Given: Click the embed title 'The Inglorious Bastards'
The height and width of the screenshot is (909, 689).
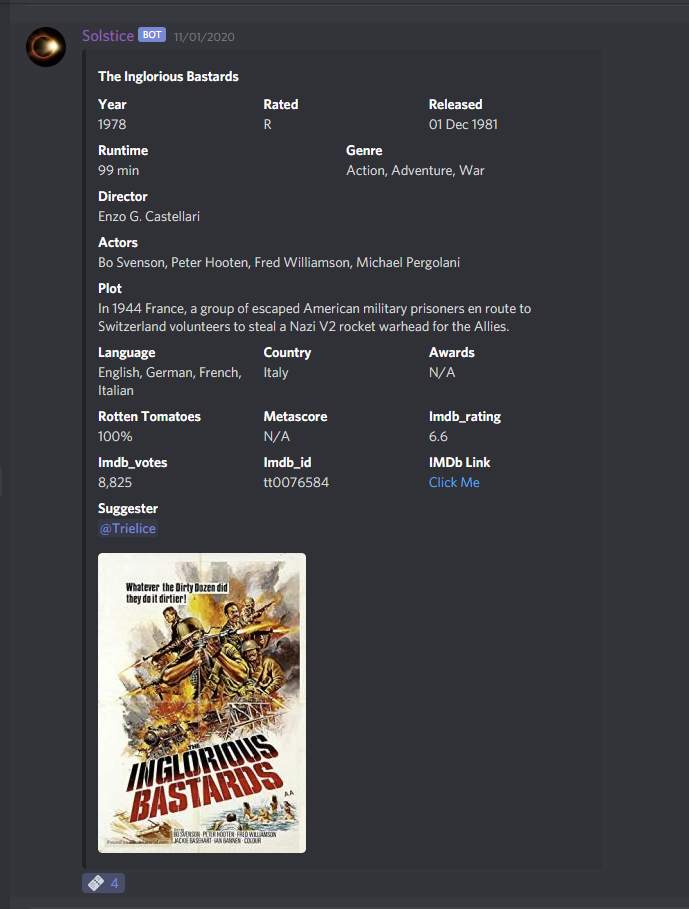Looking at the screenshot, I should click(168, 76).
